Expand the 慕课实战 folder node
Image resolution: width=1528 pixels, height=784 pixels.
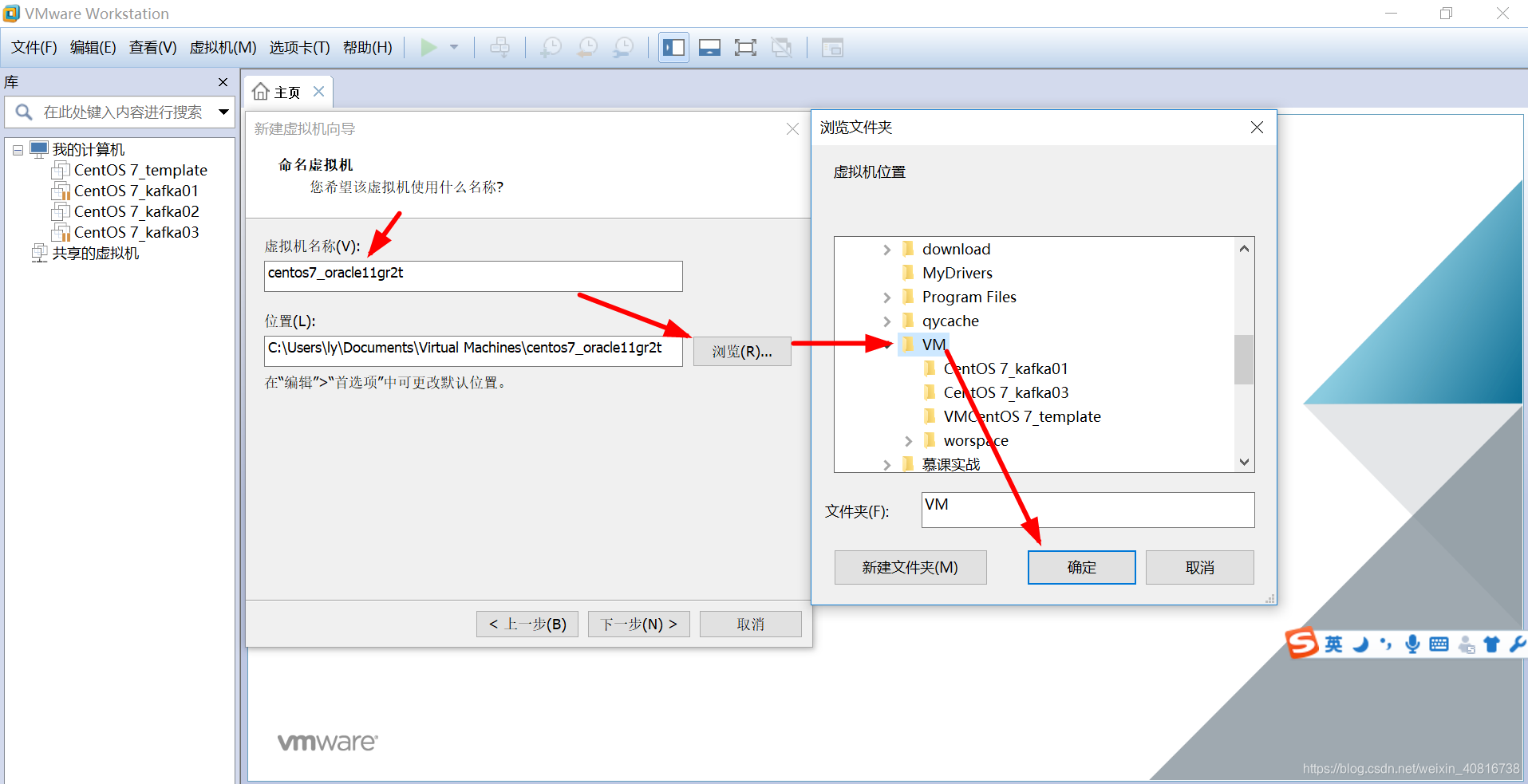point(887,465)
